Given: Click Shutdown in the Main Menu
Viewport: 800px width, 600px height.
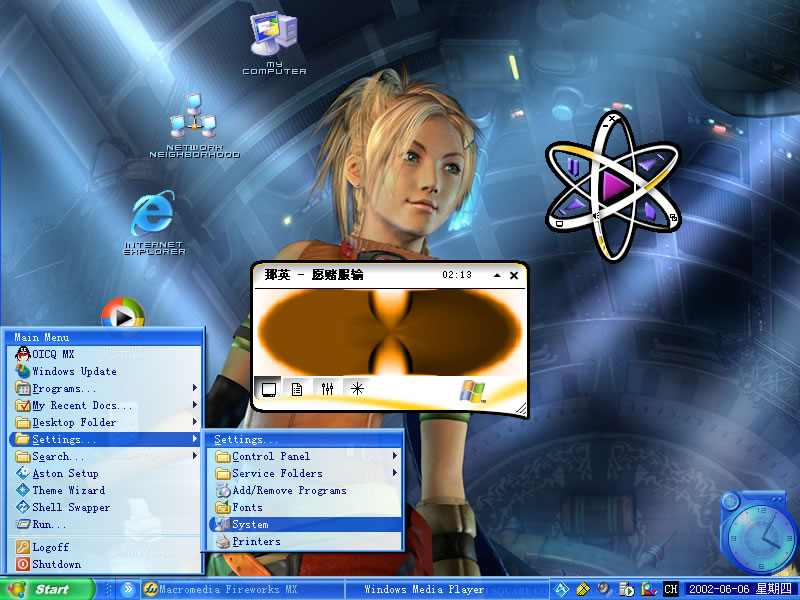Looking at the screenshot, I should coord(56,565).
